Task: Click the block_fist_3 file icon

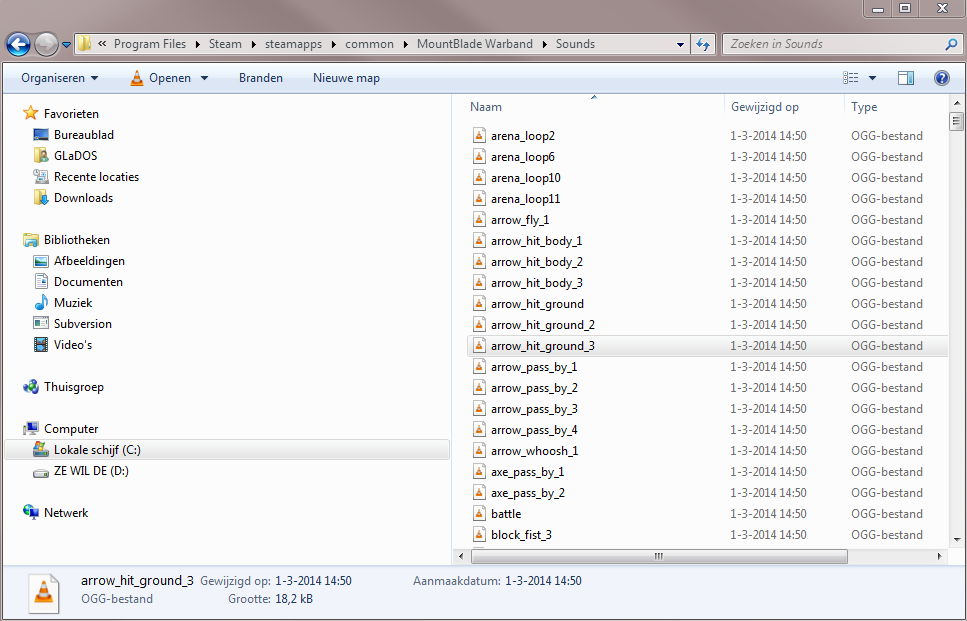Action: (479, 534)
